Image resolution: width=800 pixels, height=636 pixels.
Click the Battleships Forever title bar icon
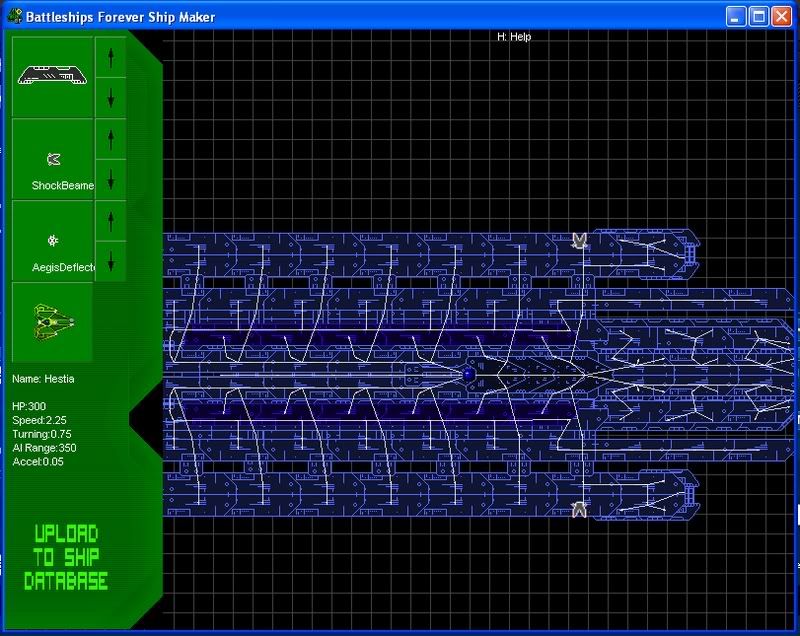[x=15, y=16]
